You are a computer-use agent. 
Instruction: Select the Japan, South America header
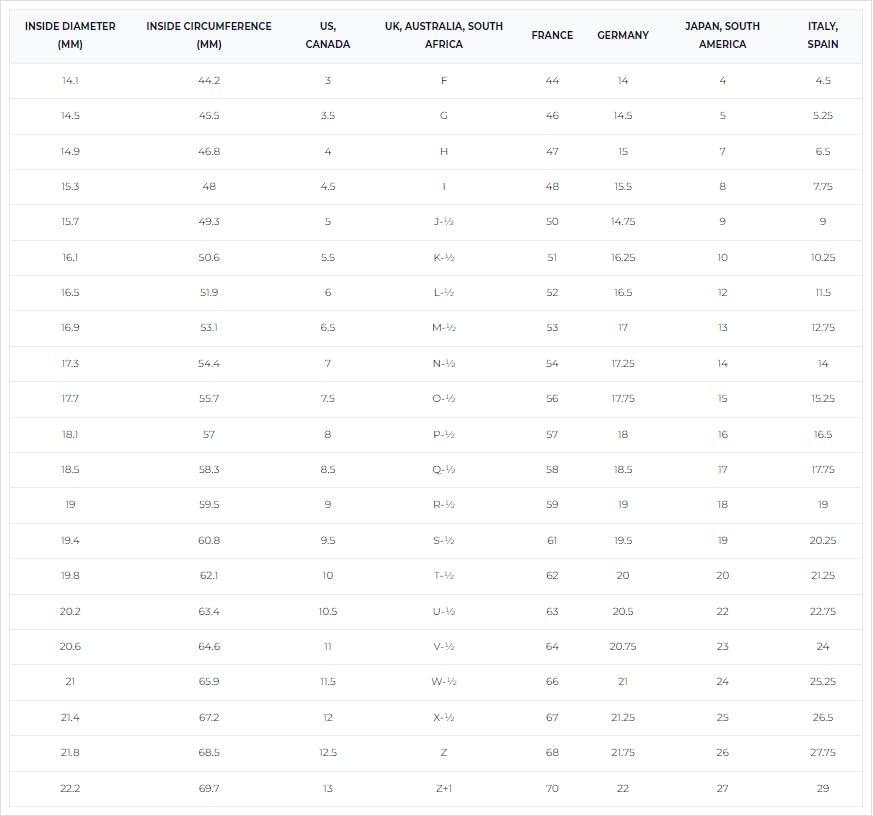click(x=722, y=35)
